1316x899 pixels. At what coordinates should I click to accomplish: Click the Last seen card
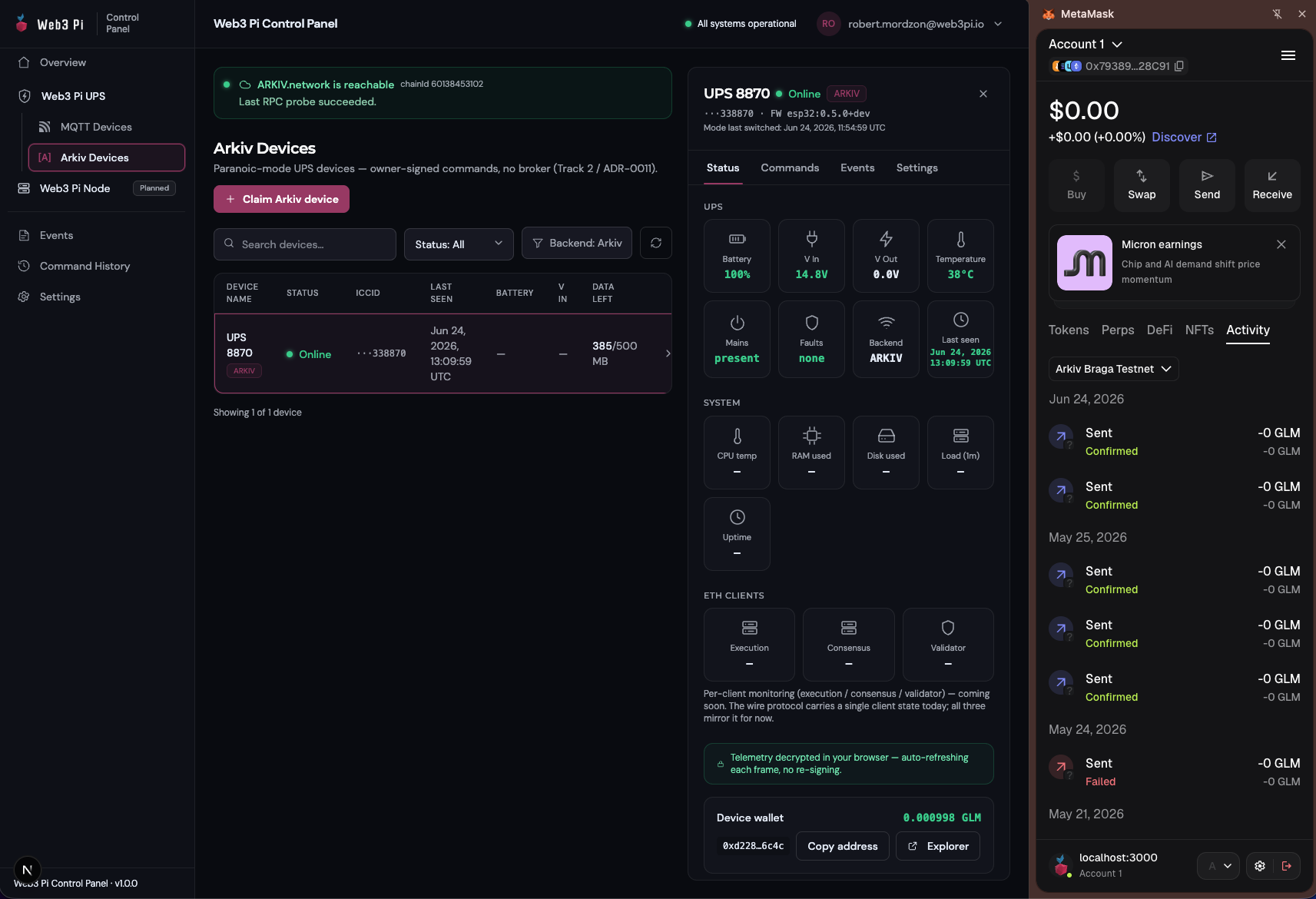click(960, 339)
